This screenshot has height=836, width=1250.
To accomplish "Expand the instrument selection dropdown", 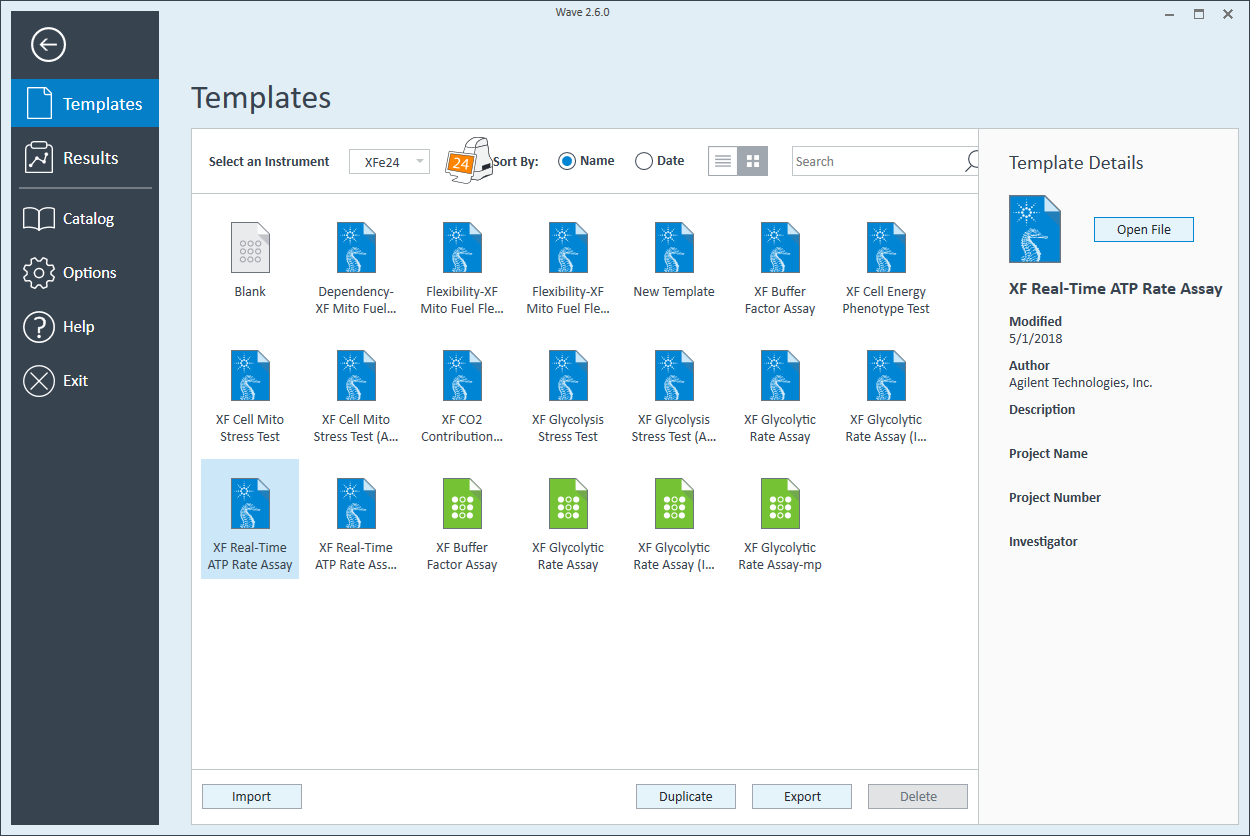I will coord(419,161).
